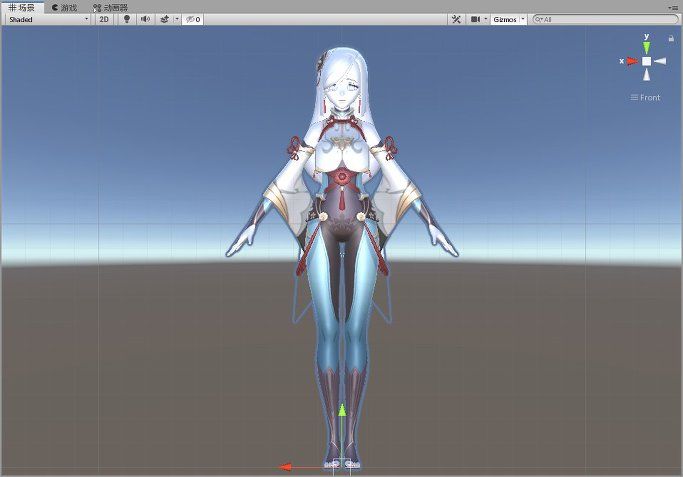Click the scene camera settings icon
The width and height of the screenshot is (683, 477).
click(475, 19)
